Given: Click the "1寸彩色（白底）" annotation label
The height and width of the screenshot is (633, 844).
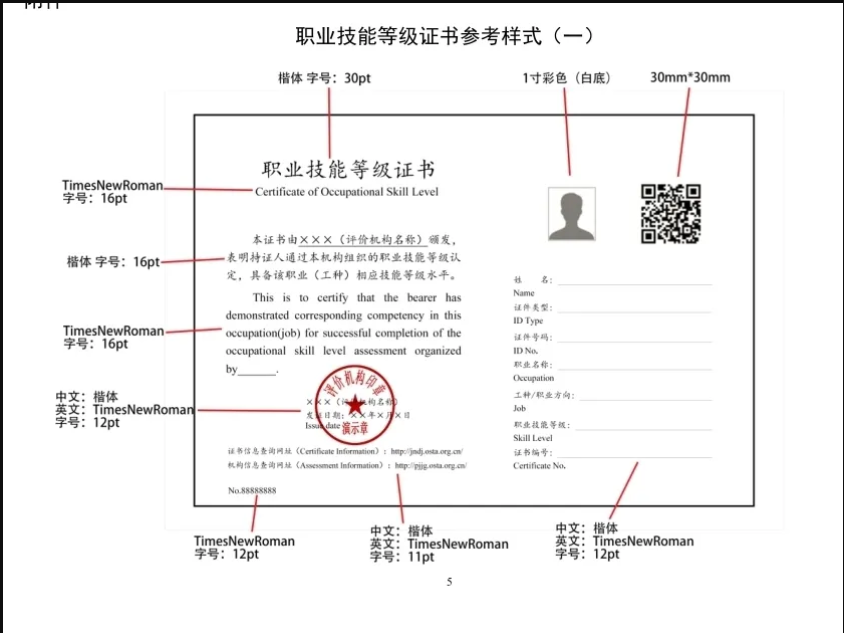Looking at the screenshot, I should (x=566, y=78).
